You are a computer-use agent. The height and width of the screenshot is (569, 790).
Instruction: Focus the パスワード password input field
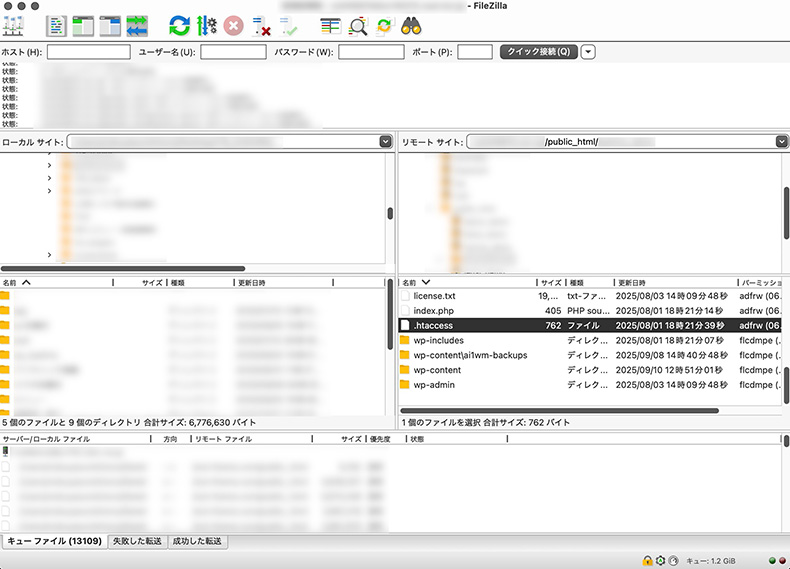[371, 52]
